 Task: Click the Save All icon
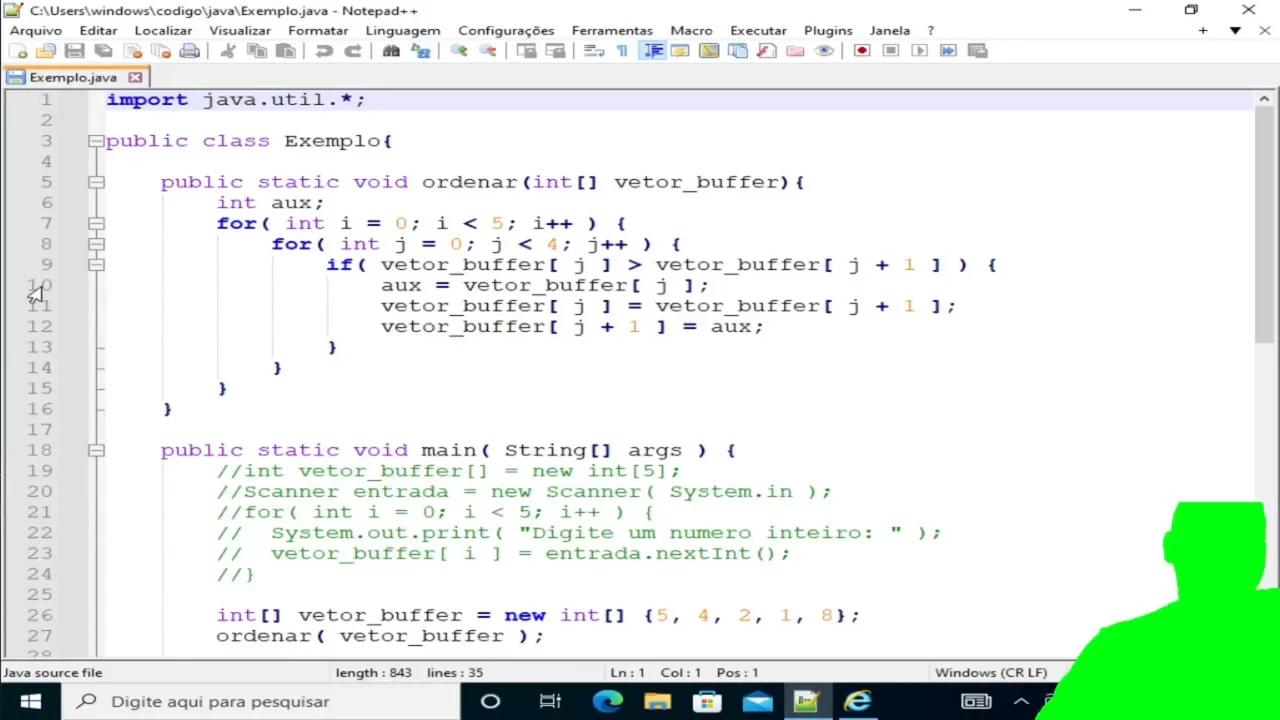[103, 51]
